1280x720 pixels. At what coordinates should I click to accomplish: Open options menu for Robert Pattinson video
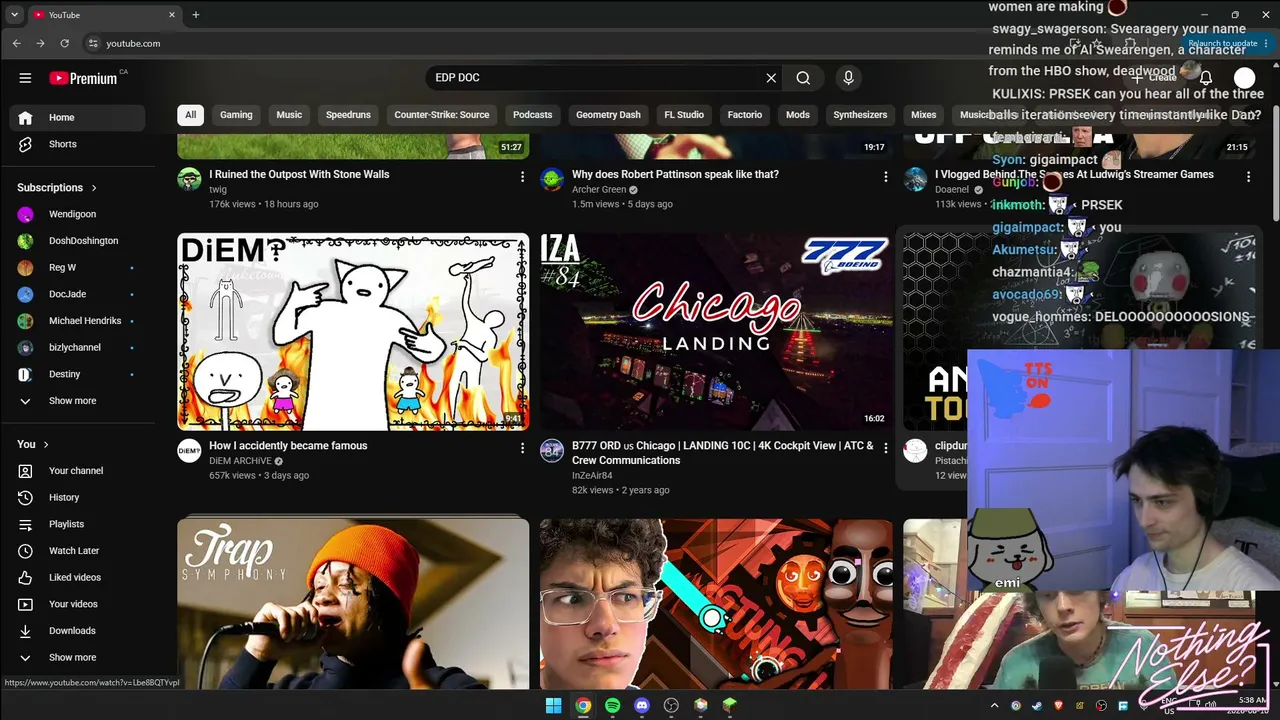885,177
